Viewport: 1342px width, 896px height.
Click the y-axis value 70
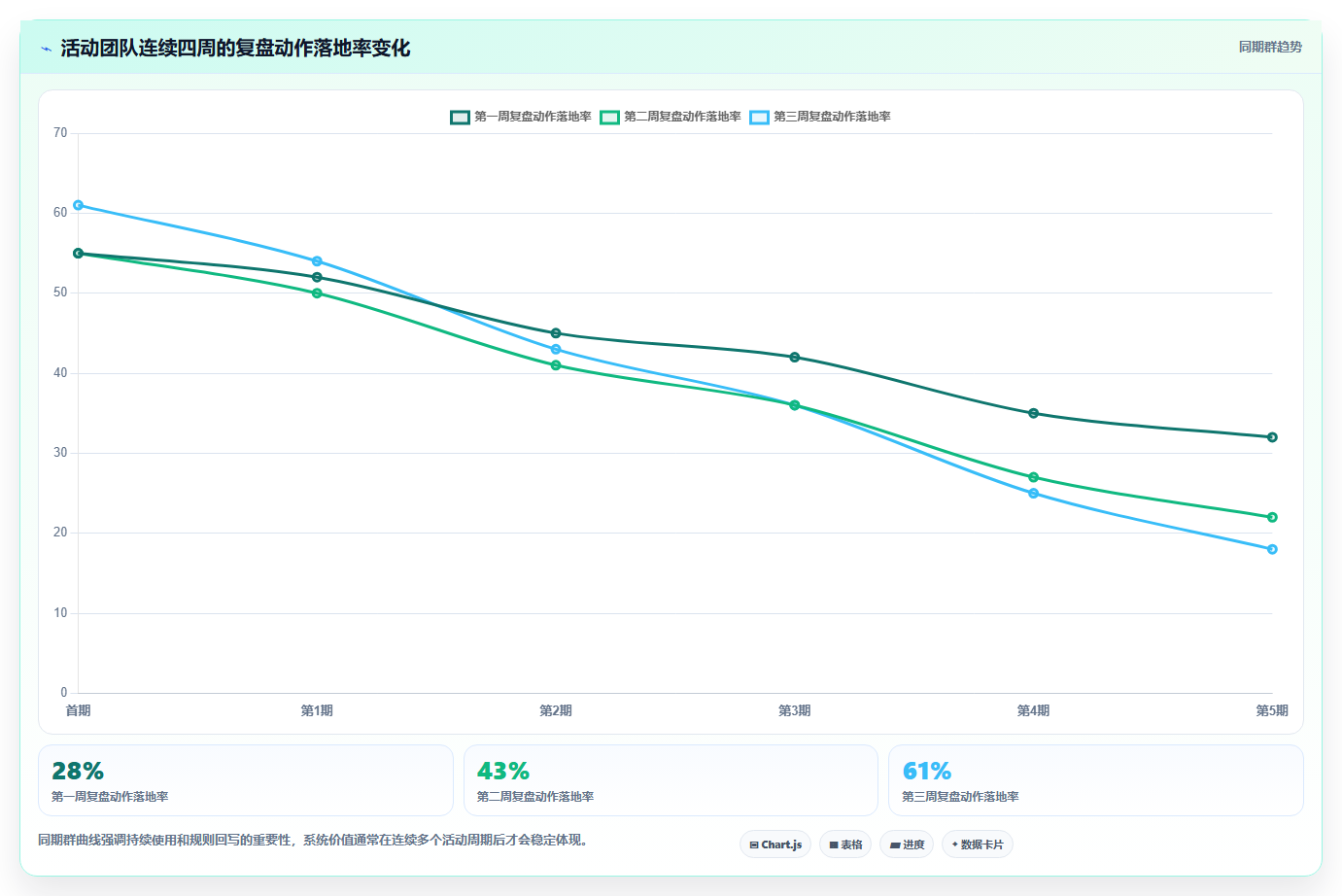tap(60, 133)
